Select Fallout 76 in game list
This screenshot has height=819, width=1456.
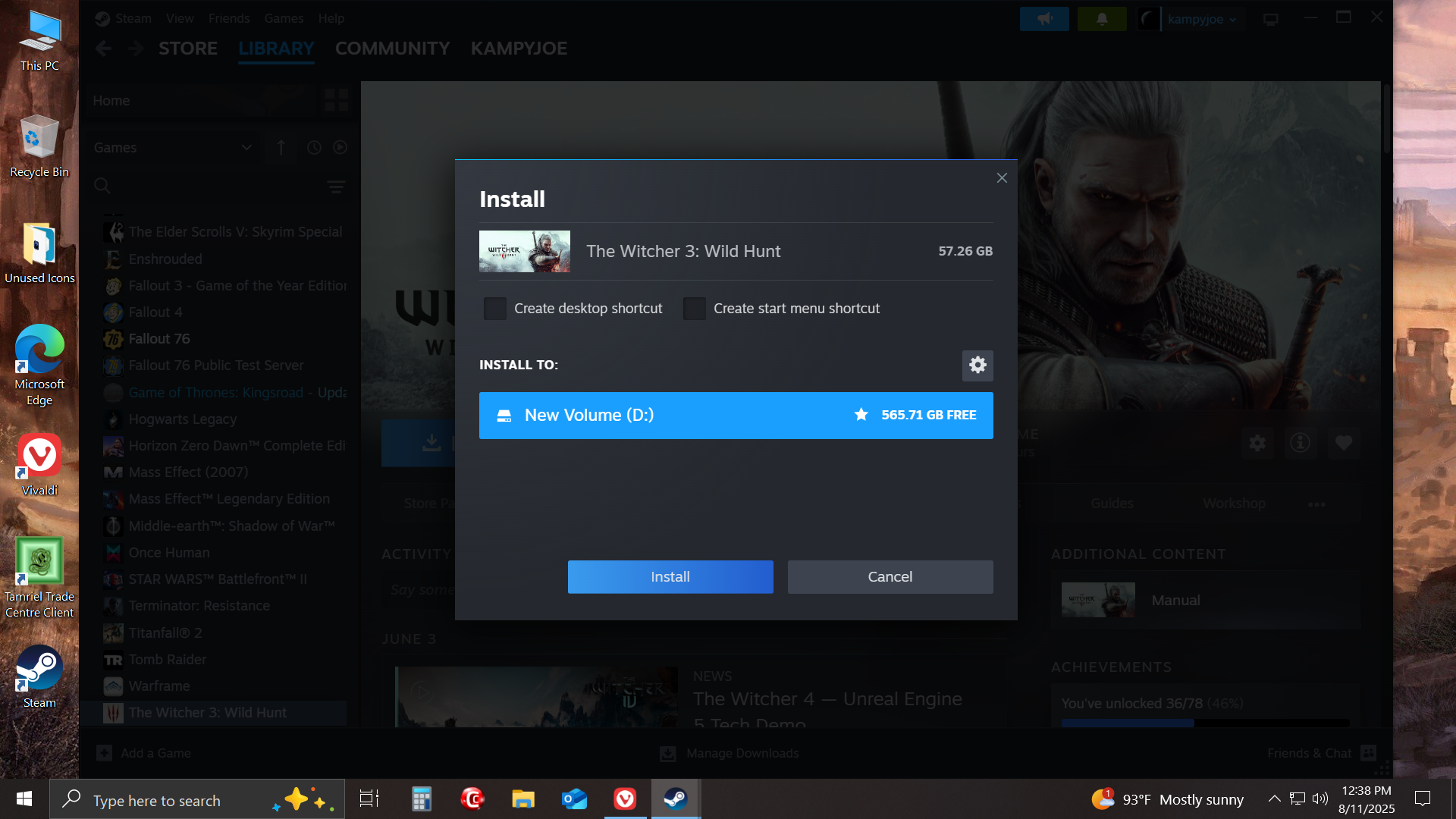click(x=159, y=339)
